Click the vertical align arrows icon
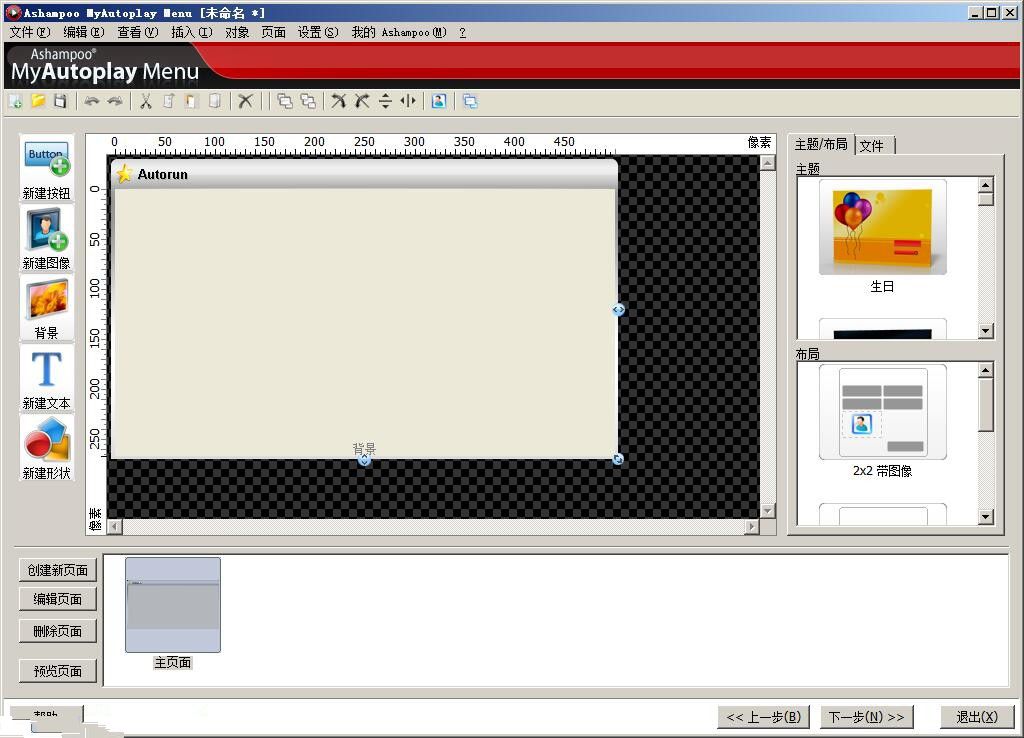Image resolution: width=1024 pixels, height=738 pixels. [385, 101]
